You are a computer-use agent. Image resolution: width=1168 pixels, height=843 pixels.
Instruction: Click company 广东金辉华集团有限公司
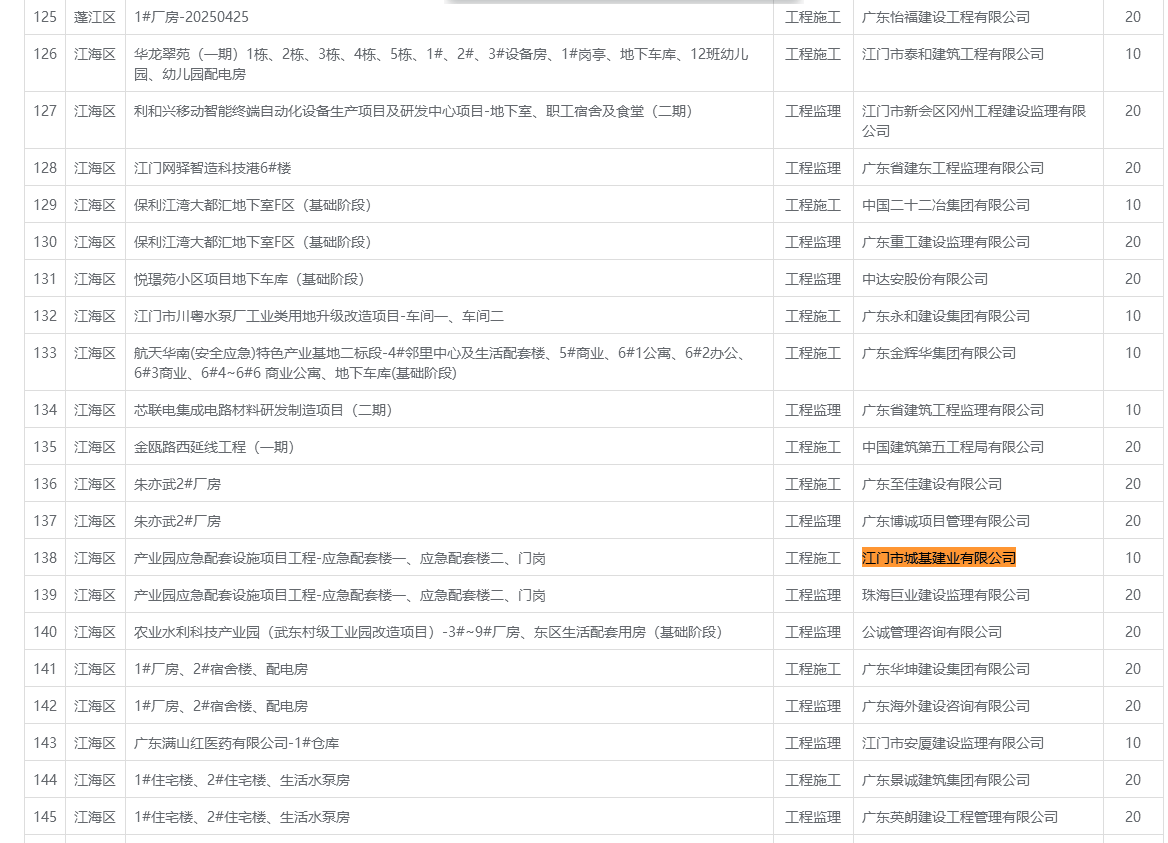939,353
